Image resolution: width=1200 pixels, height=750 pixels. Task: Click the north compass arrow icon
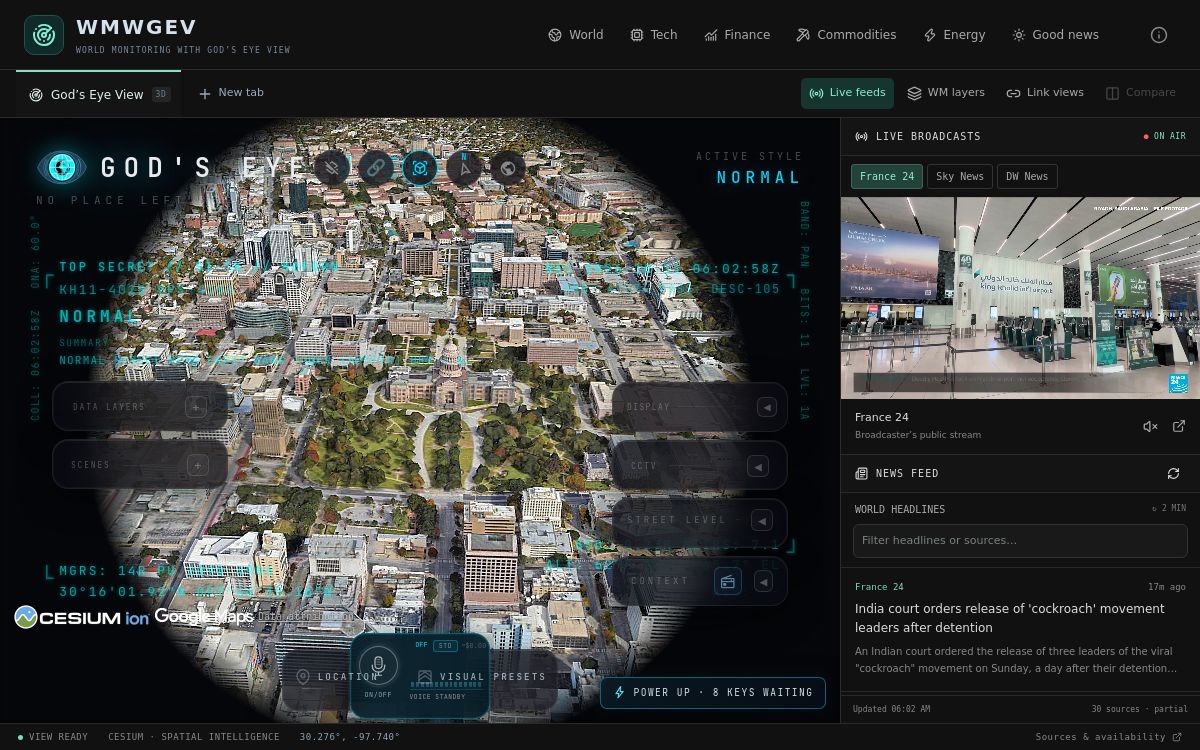pyautogui.click(x=464, y=168)
